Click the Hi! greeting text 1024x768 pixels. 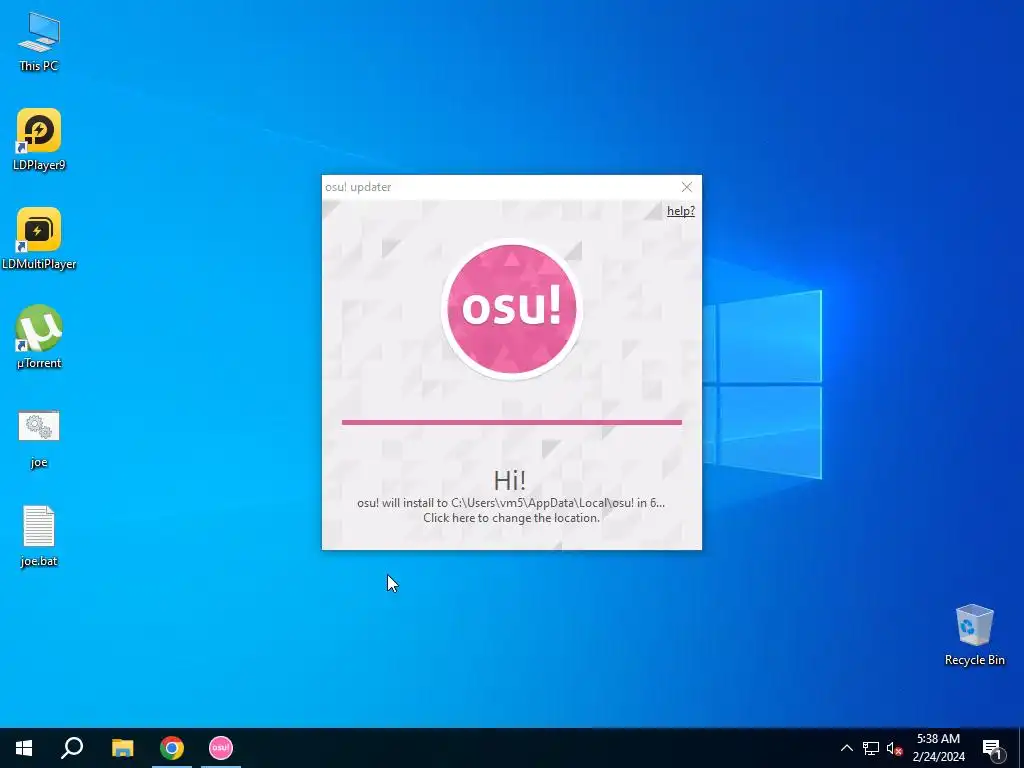coord(509,481)
